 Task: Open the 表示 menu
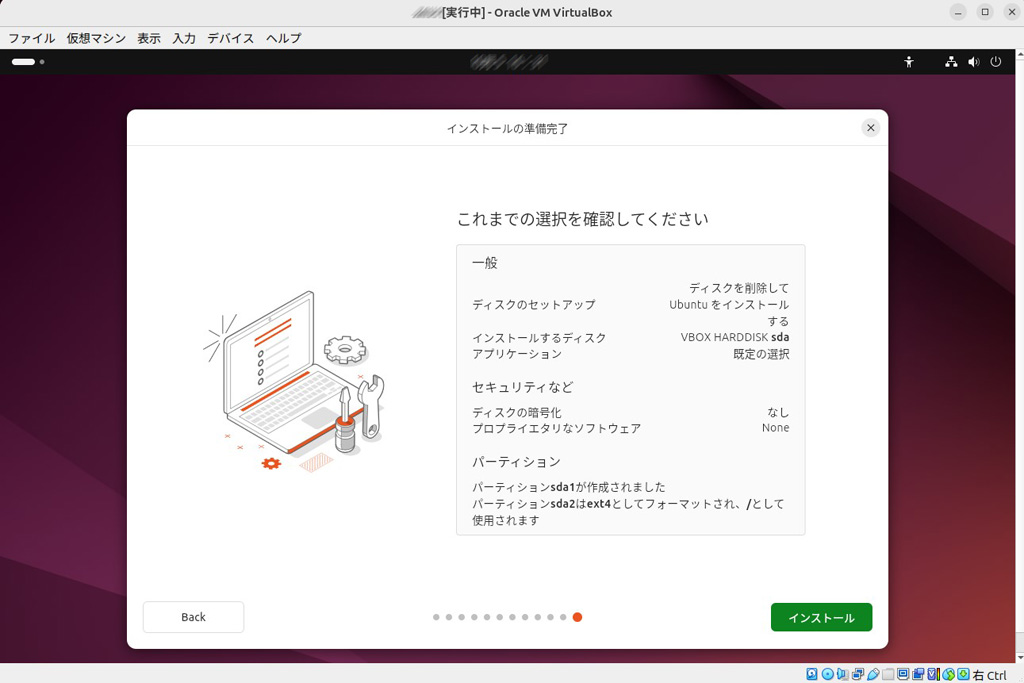coord(149,38)
